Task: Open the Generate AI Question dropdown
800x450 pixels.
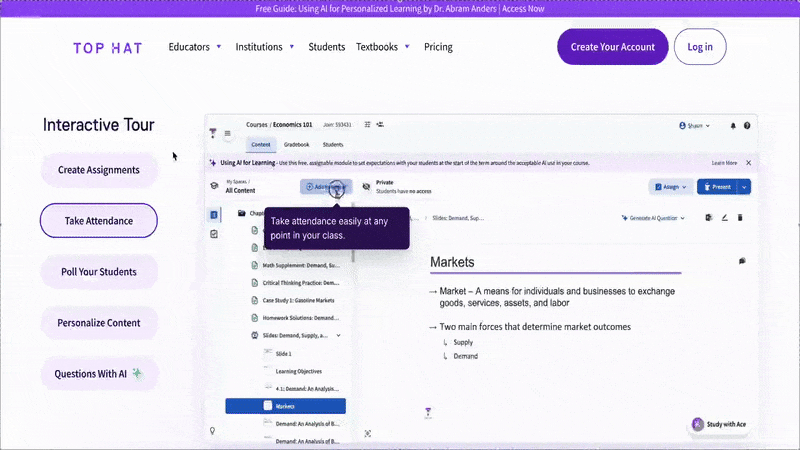Action: pyautogui.click(x=653, y=218)
